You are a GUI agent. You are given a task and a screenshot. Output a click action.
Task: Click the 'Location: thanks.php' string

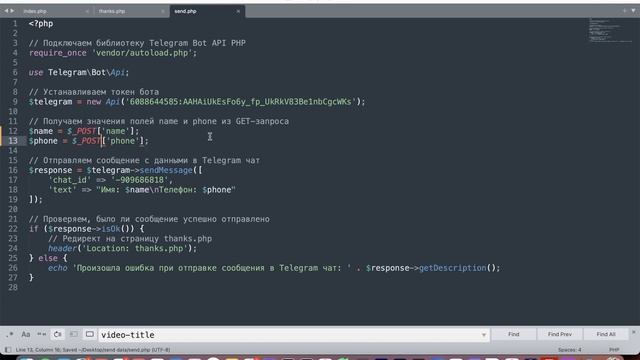point(135,249)
